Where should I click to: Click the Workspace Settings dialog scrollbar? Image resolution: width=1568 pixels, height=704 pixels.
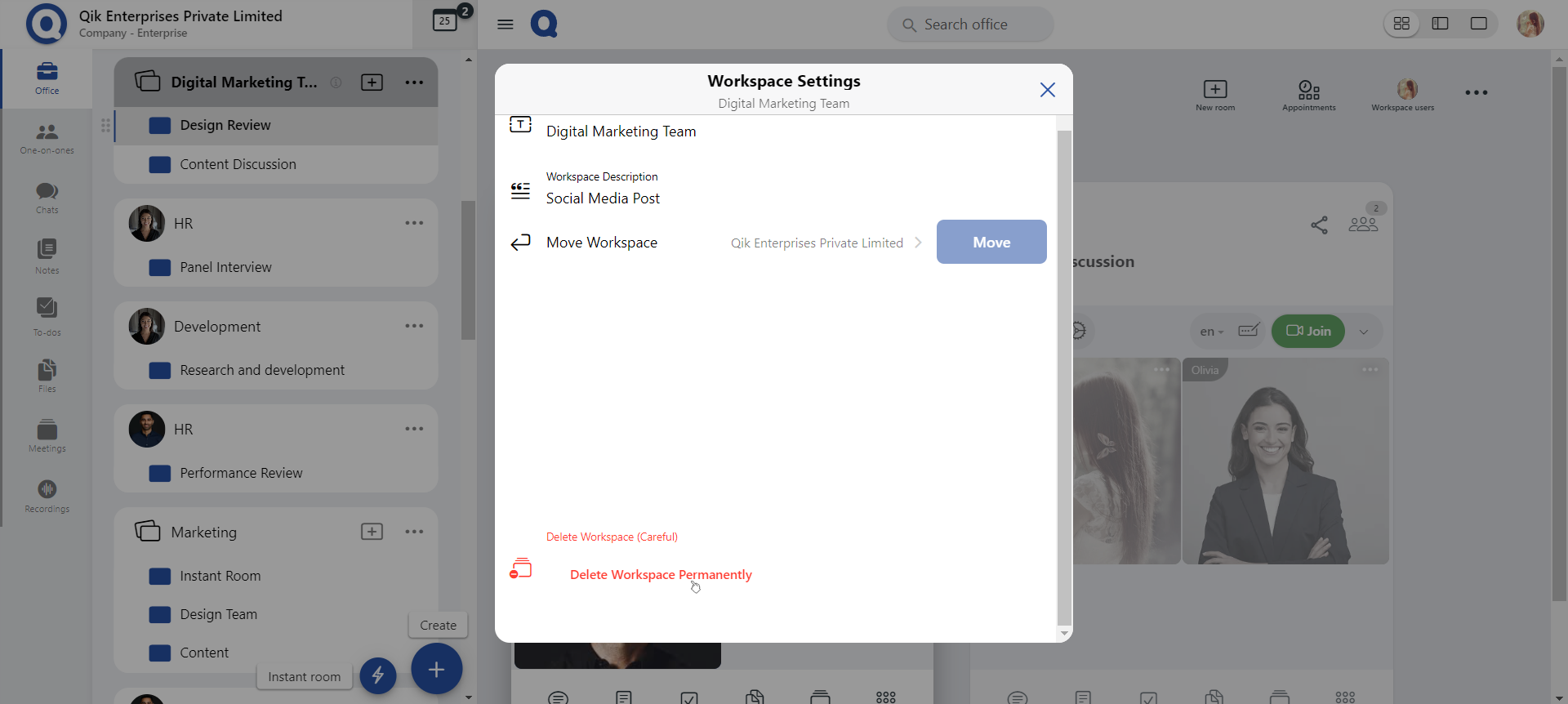click(1063, 376)
